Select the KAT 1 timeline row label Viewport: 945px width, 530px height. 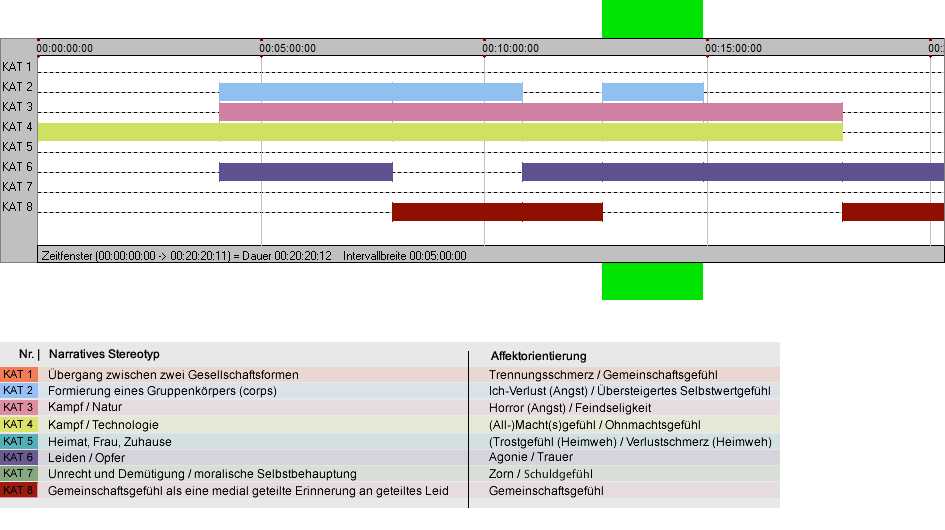(x=17, y=67)
